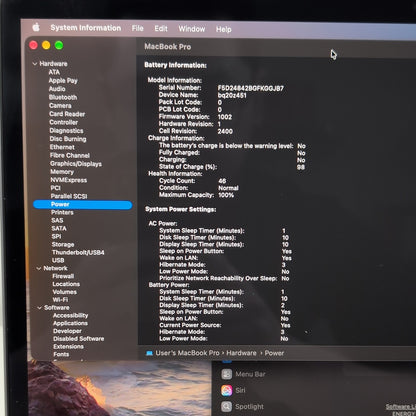Click User's MacBook Pro in path bar
Image resolution: width=416 pixels, height=416 pixels.
tap(187, 353)
